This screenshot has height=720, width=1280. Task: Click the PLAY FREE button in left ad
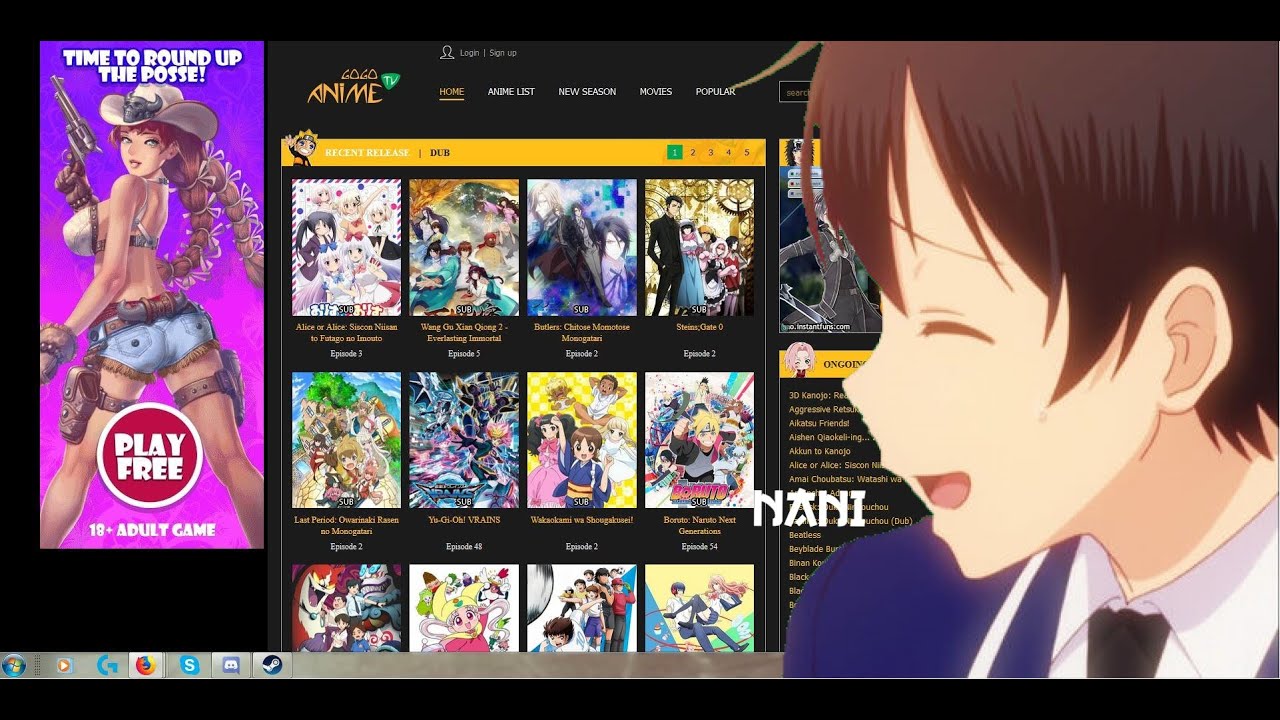click(x=151, y=455)
